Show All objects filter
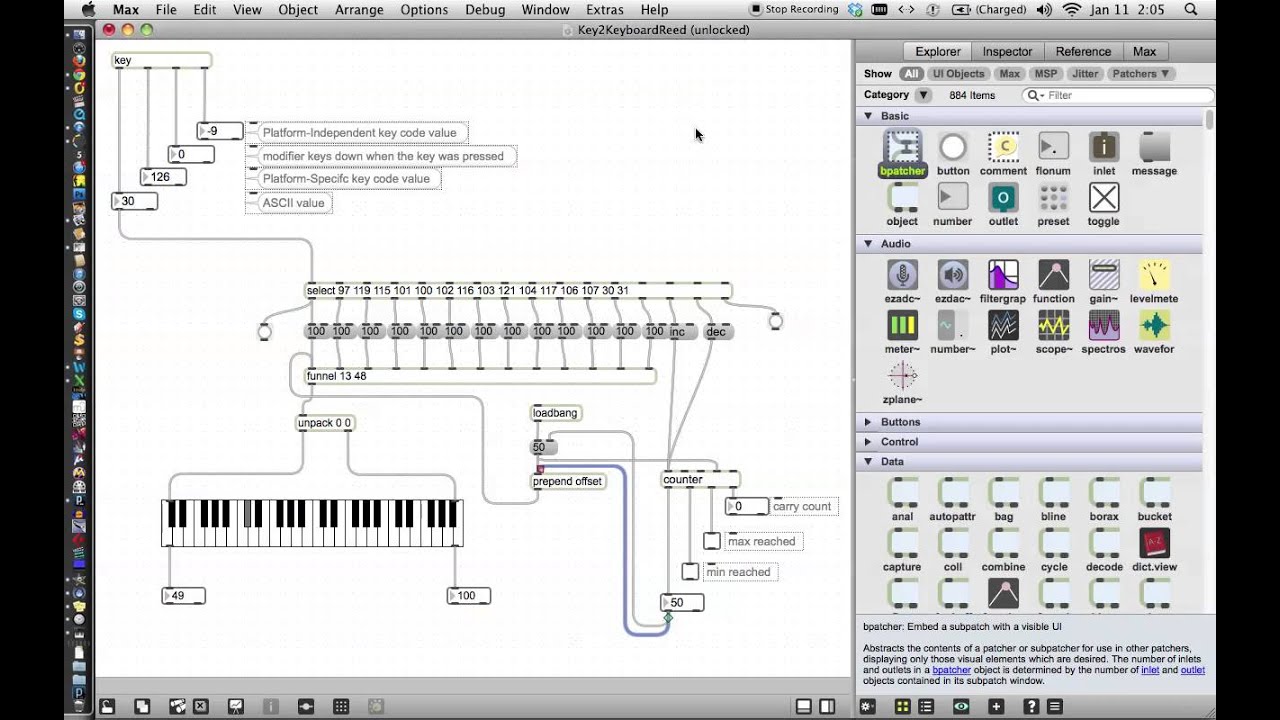This screenshot has height=720, width=1280. (x=911, y=74)
